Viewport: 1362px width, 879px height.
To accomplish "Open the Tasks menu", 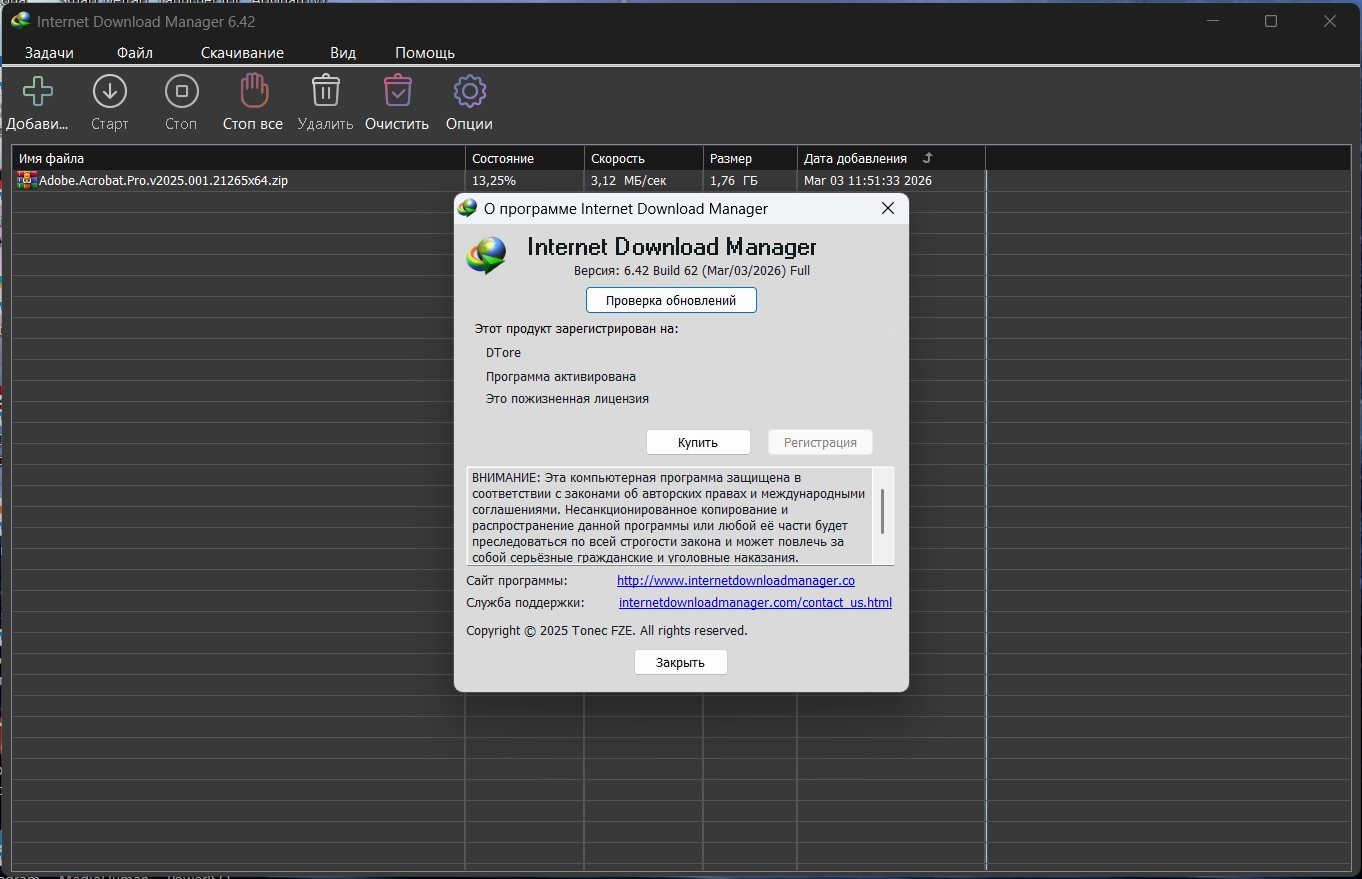I will [49, 53].
